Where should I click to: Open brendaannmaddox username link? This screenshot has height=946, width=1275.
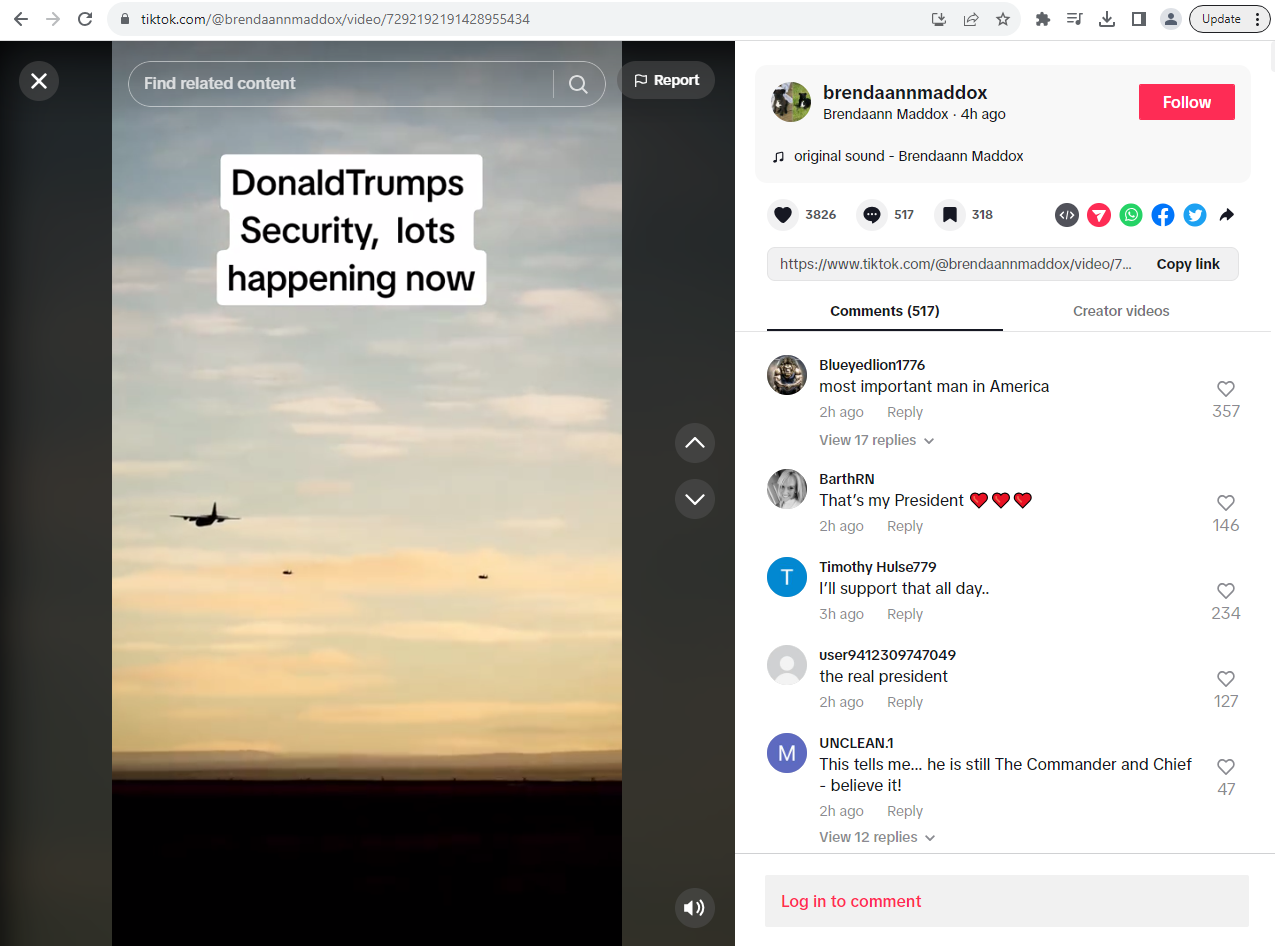click(905, 93)
